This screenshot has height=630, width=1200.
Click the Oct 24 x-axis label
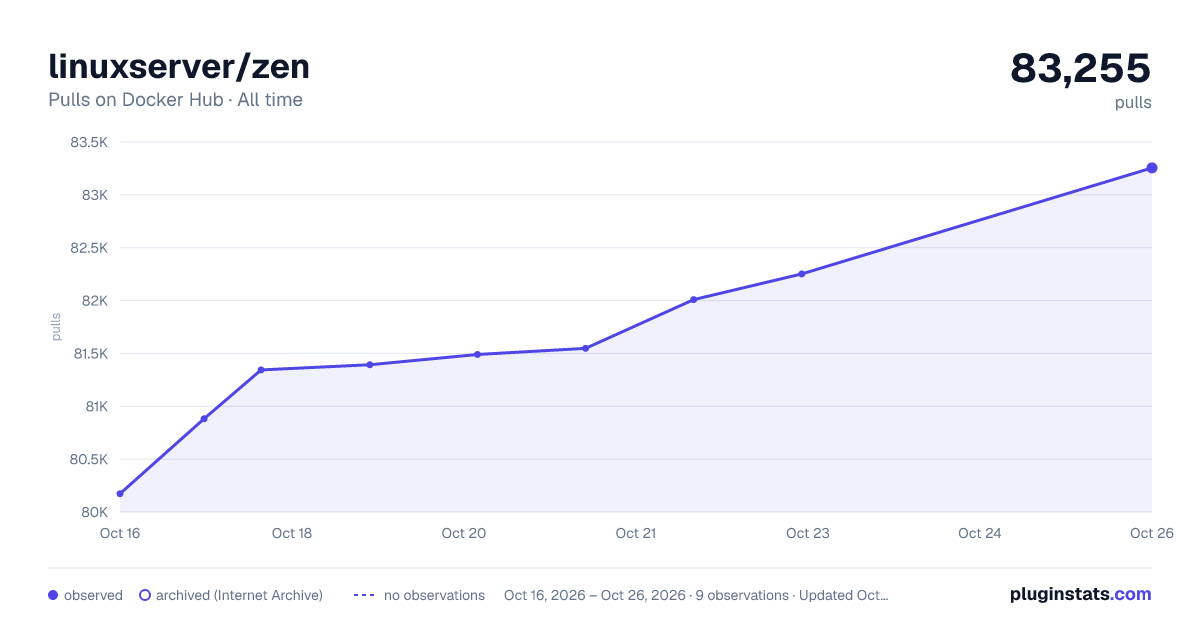point(980,533)
